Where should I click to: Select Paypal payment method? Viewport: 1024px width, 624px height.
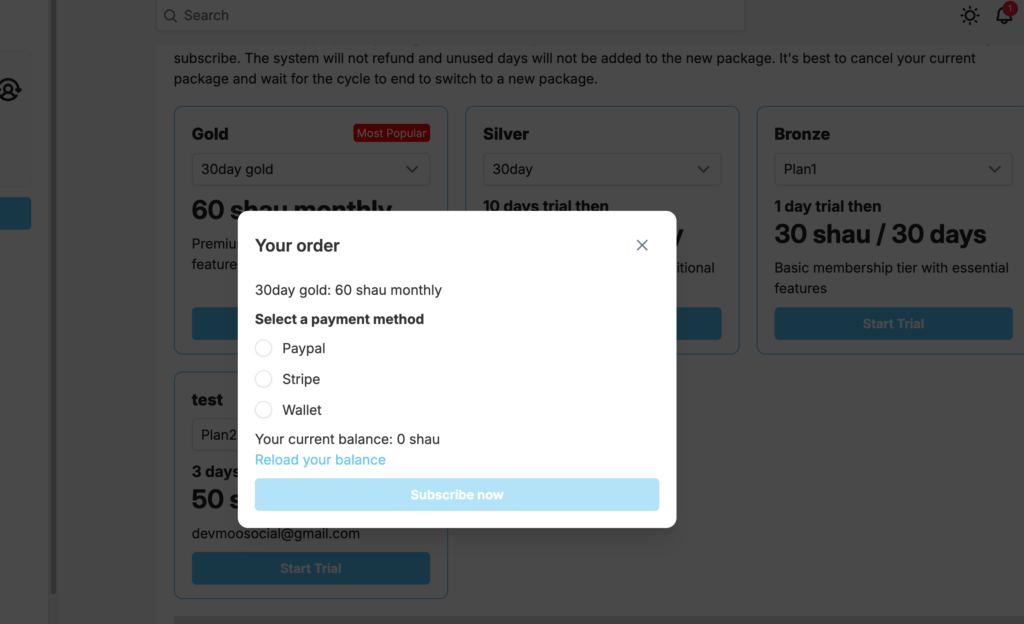(x=264, y=348)
